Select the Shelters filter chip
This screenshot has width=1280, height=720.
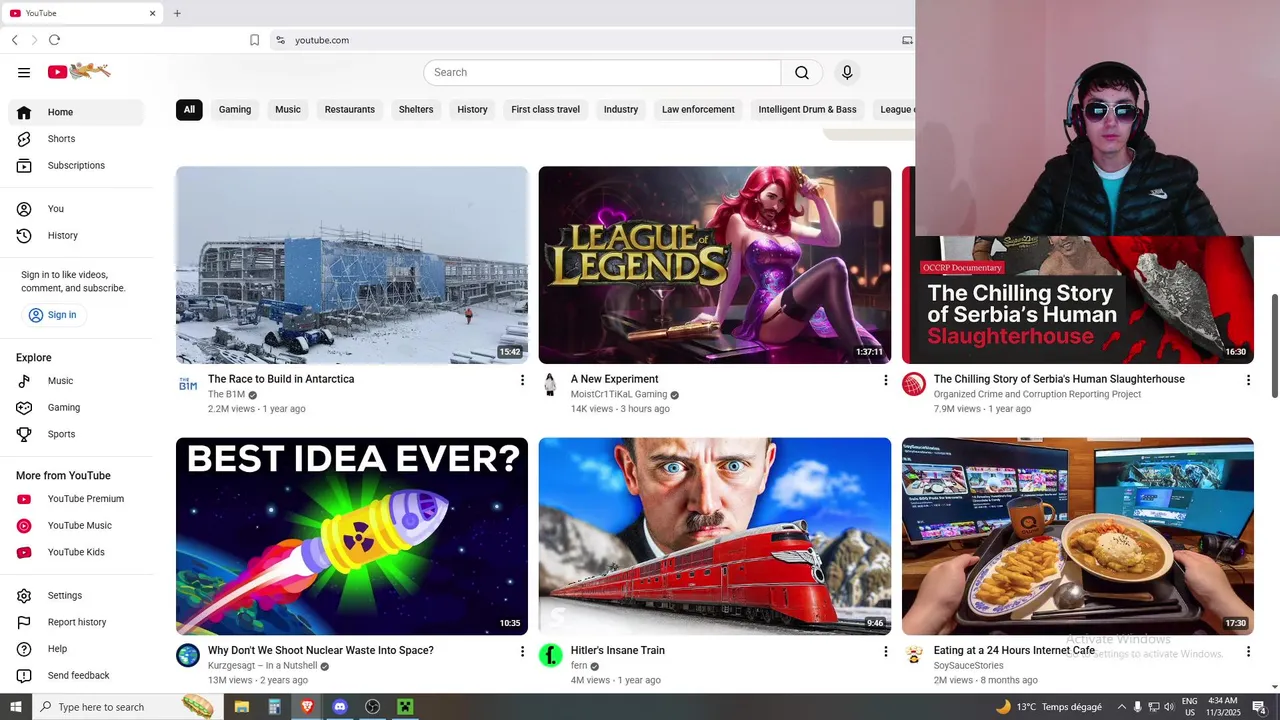(x=416, y=109)
